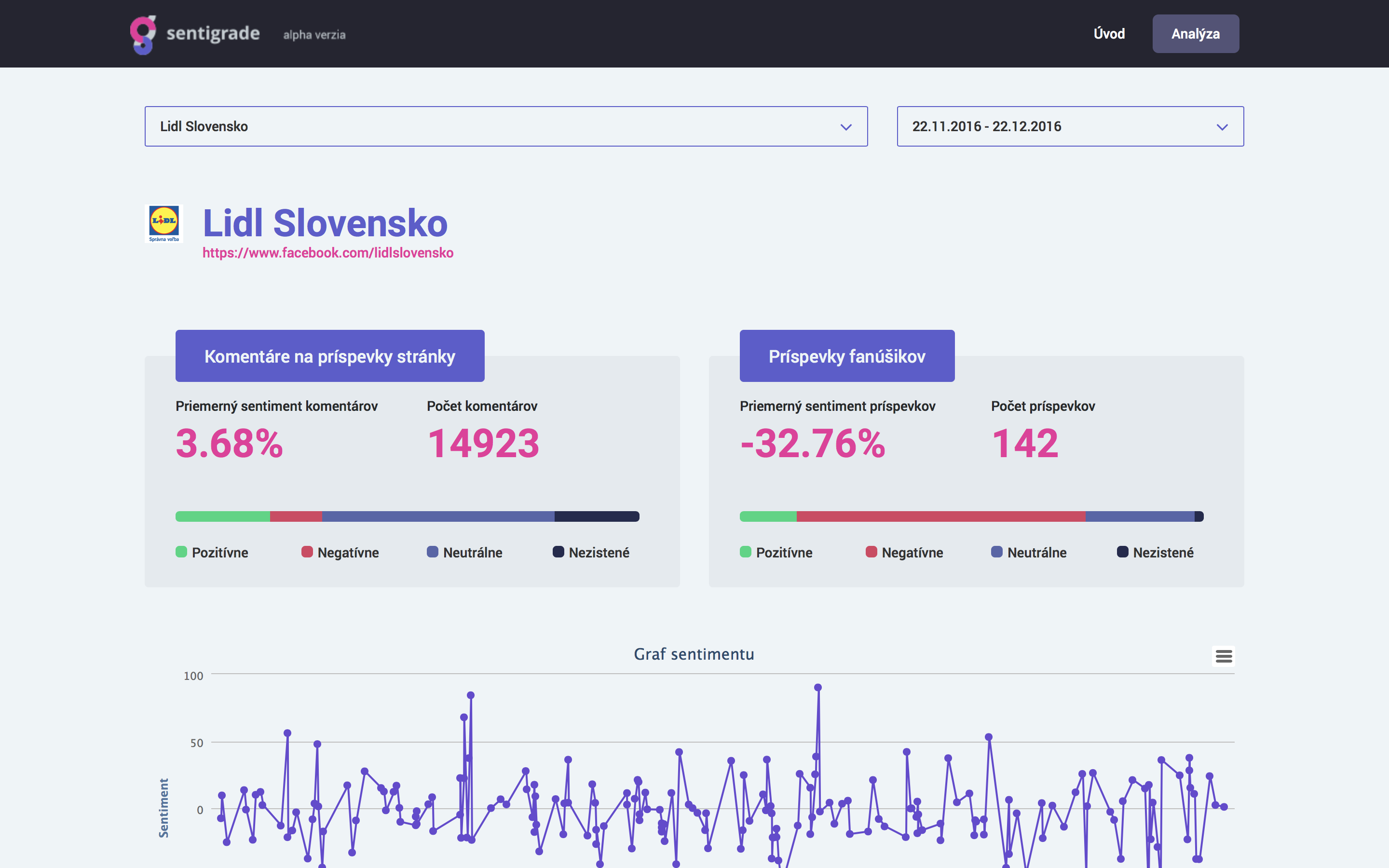Click the 14923 comments count value

[x=483, y=443]
